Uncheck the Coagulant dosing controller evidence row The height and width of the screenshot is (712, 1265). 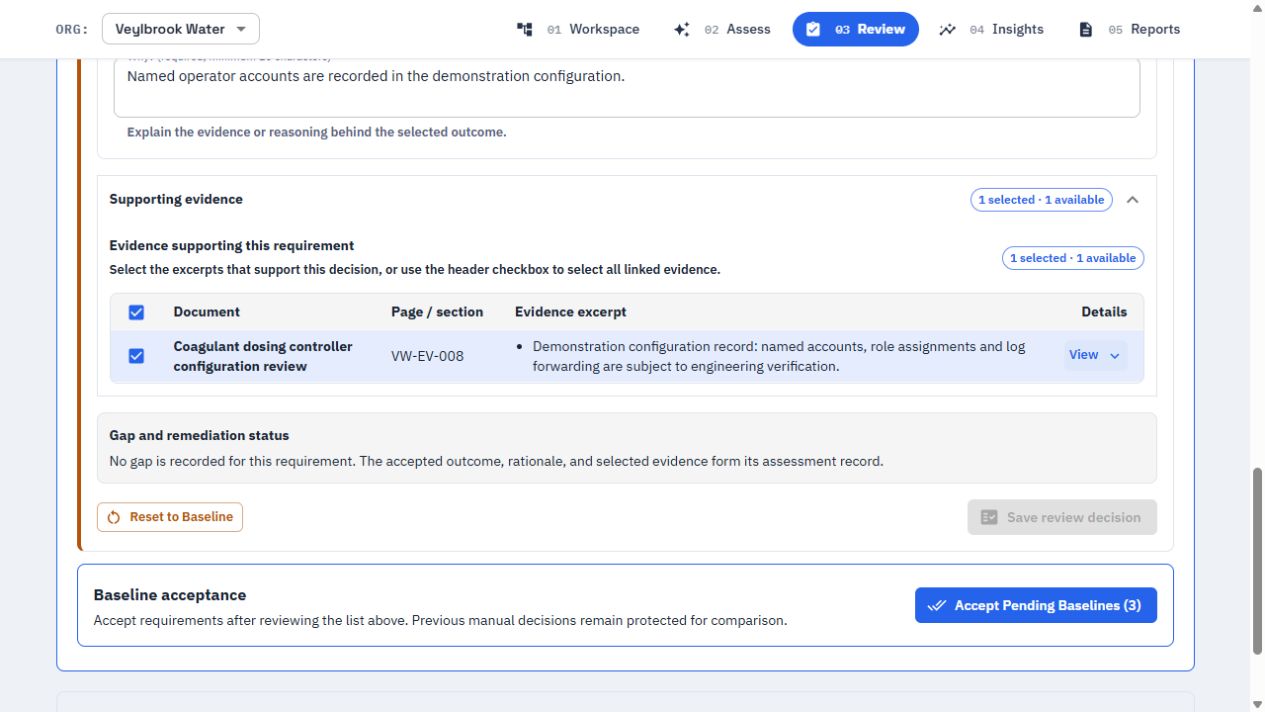tap(137, 356)
